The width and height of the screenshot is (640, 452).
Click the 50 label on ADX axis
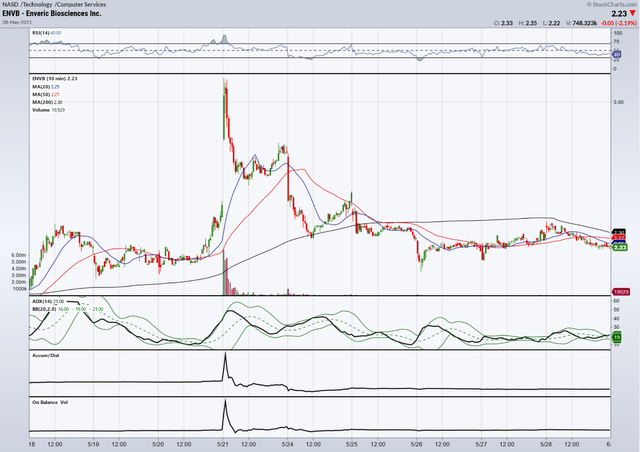[616, 310]
